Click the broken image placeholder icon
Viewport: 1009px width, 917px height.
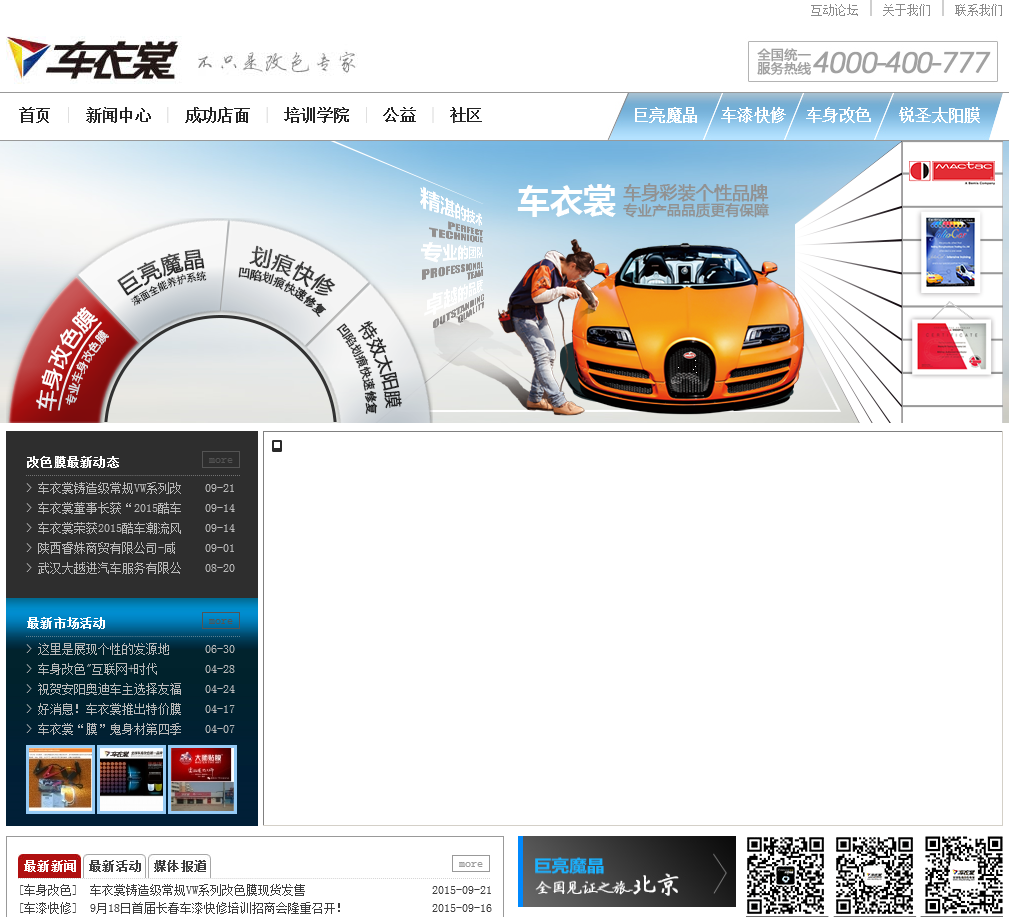[277, 446]
